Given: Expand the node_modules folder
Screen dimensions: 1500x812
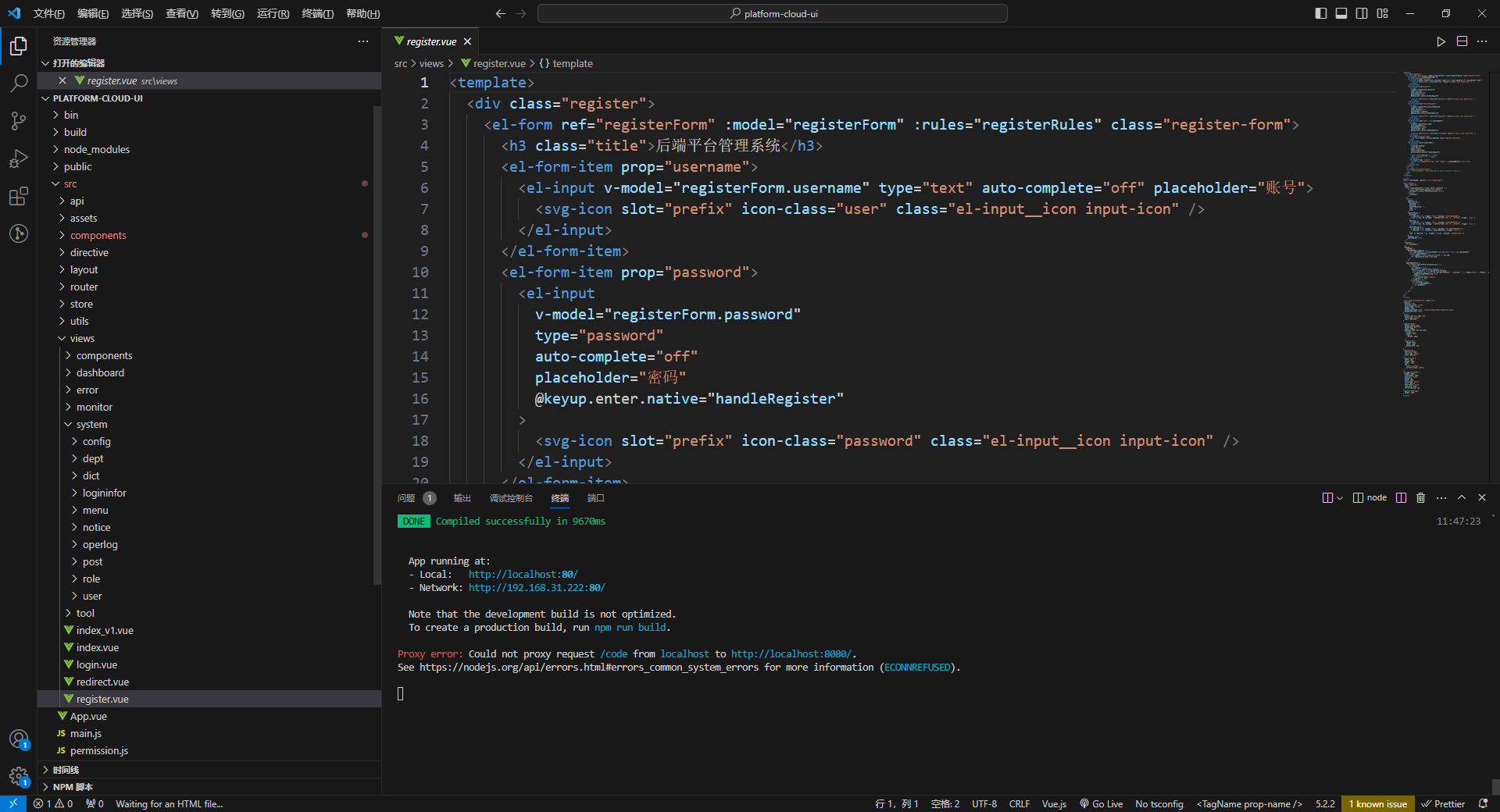Looking at the screenshot, I should click(209, 149).
